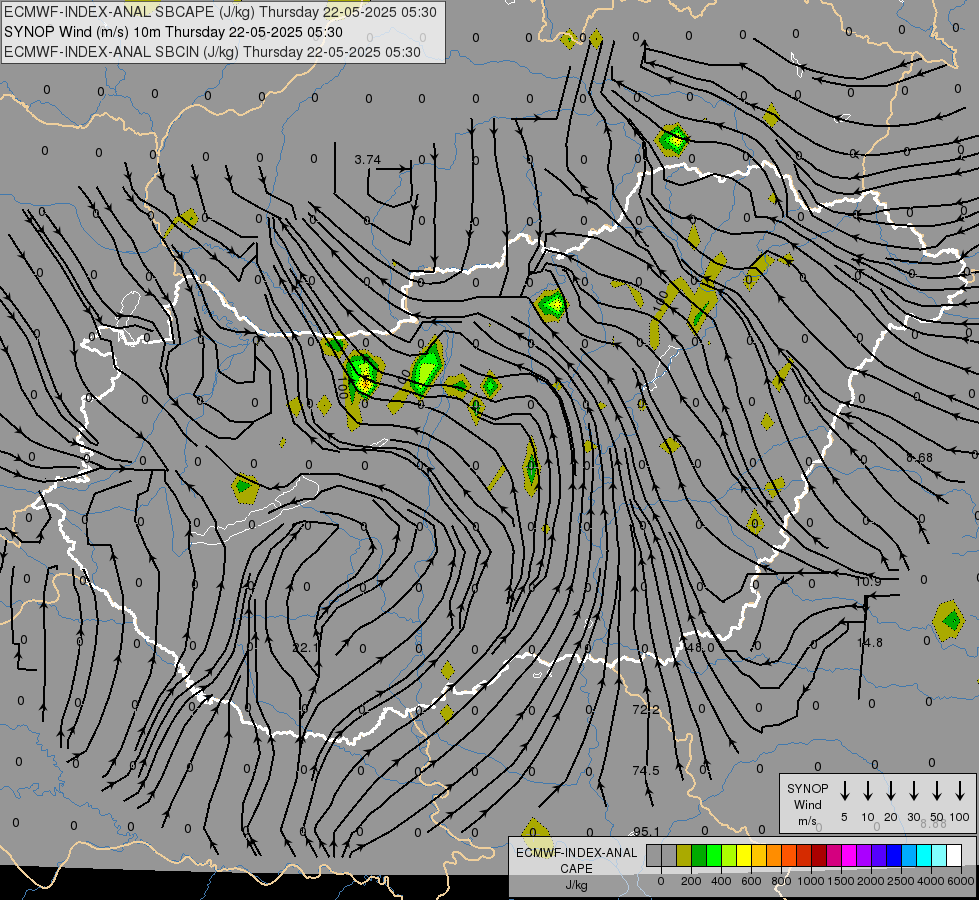Click the wind legend arrow above 50
Viewport: 979px width, 900px height.
937,791
